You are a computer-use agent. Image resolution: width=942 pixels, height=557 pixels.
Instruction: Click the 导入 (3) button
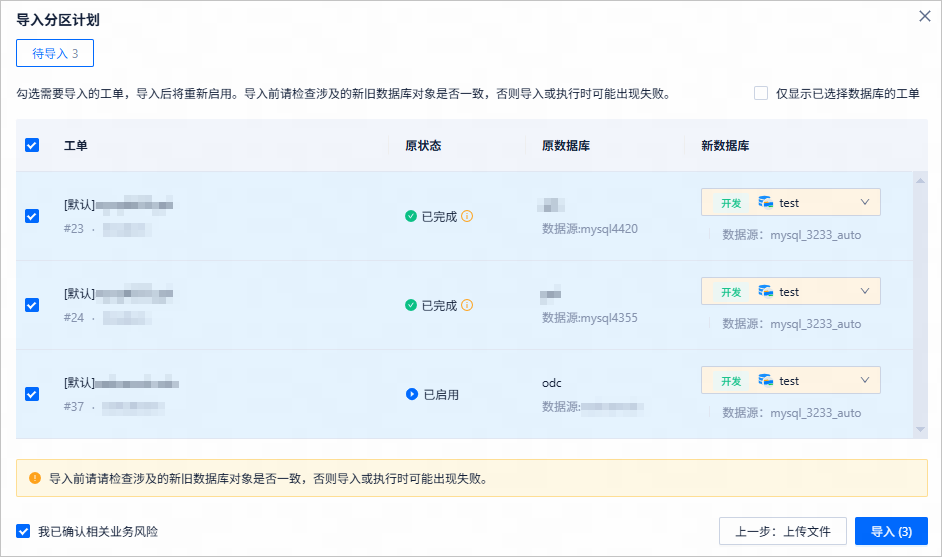coord(891,531)
